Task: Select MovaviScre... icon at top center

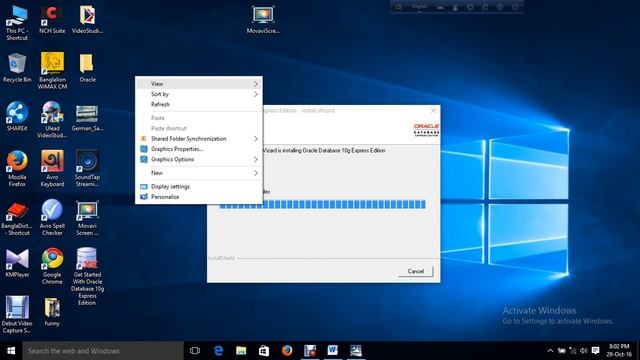Action: click(x=263, y=20)
